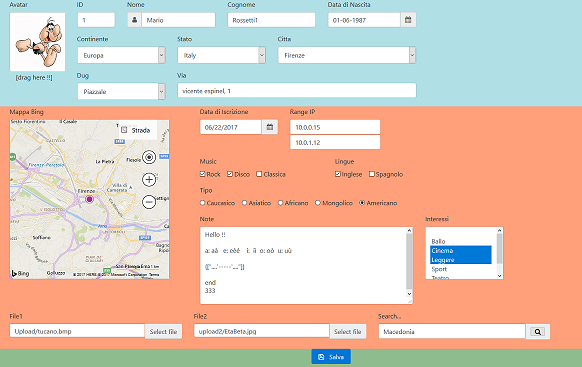Click Note scrollbar up arrow
The width and height of the screenshot is (582, 367).
[409, 230]
